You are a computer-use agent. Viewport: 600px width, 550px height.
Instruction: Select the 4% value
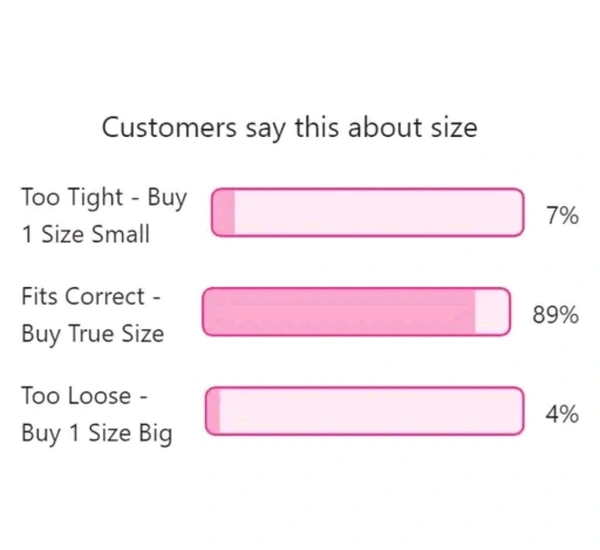click(563, 413)
